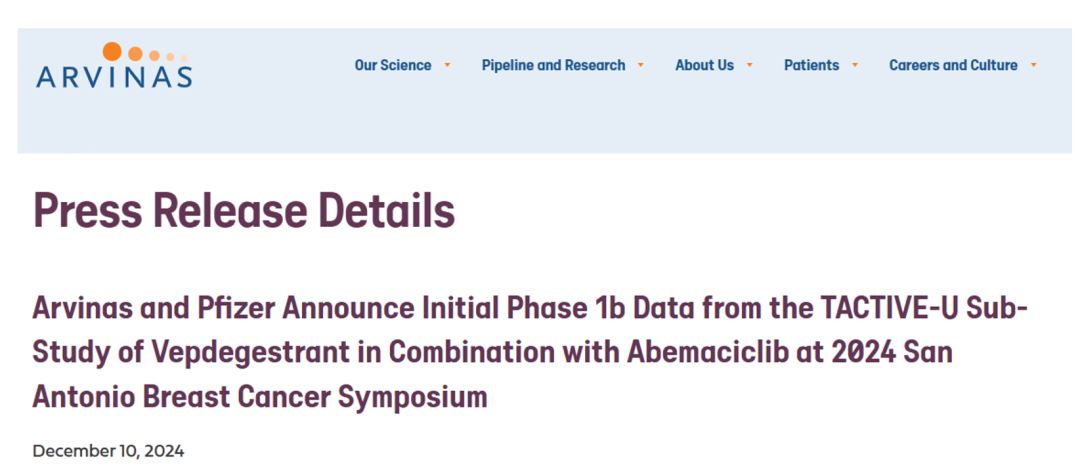
Task: Expand the arrow beside Careers and Culture
Action: pos(1033,65)
